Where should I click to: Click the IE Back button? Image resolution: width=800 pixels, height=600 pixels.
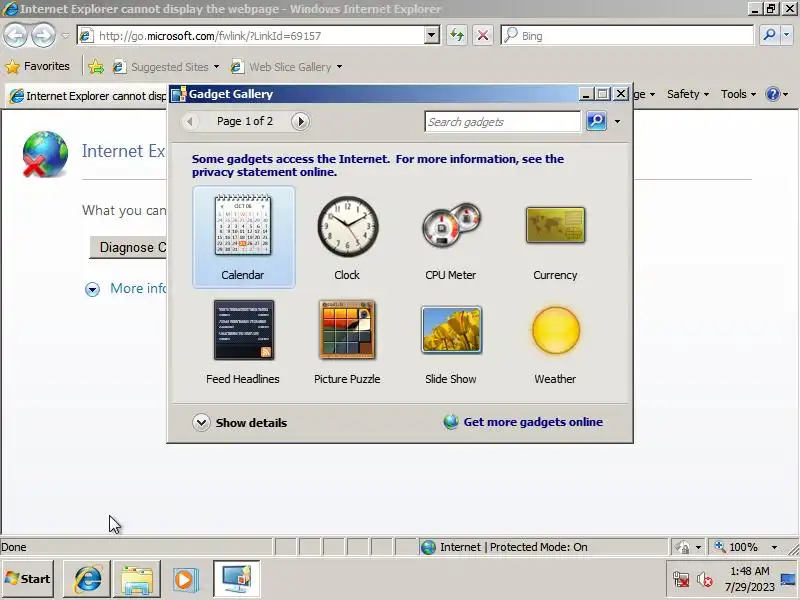point(15,36)
